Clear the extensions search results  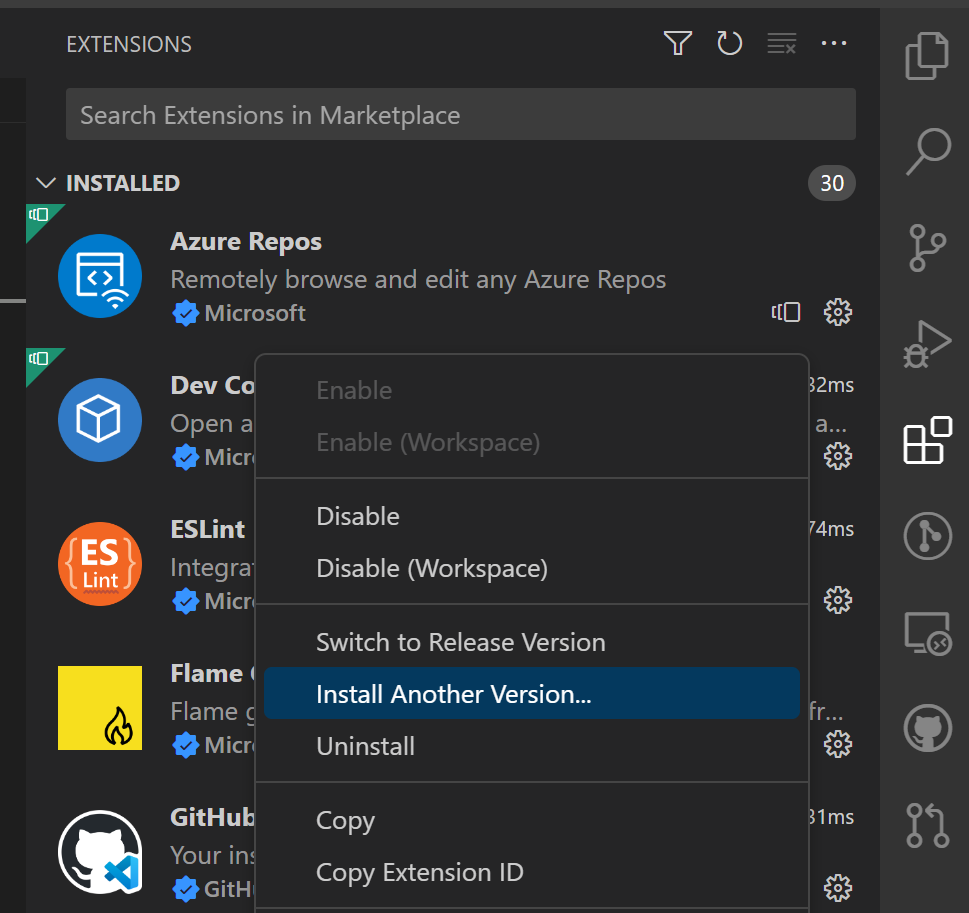(x=781, y=43)
